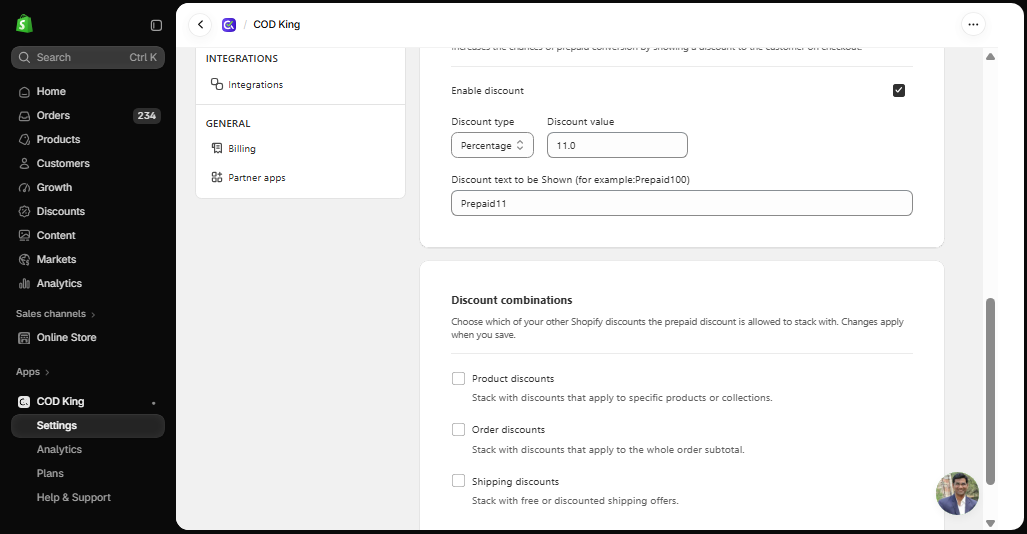Viewport: 1027px width, 534px height.
Task: Click the Products tag icon
Action: (24, 140)
